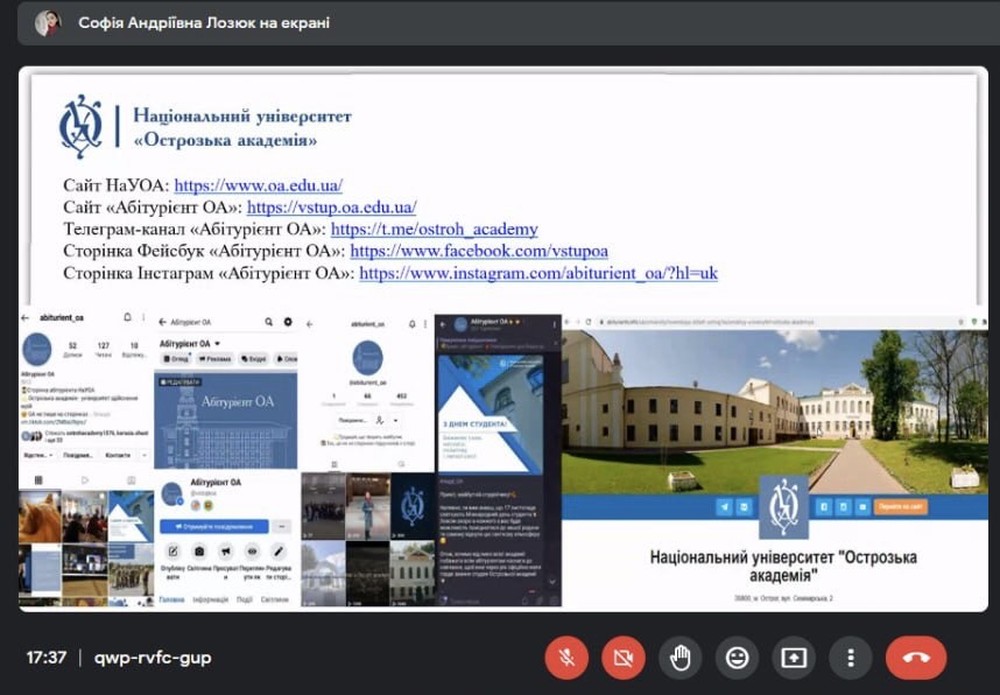1000x695 pixels.
Task: Turn on the camera in Meet
Action: (623, 657)
